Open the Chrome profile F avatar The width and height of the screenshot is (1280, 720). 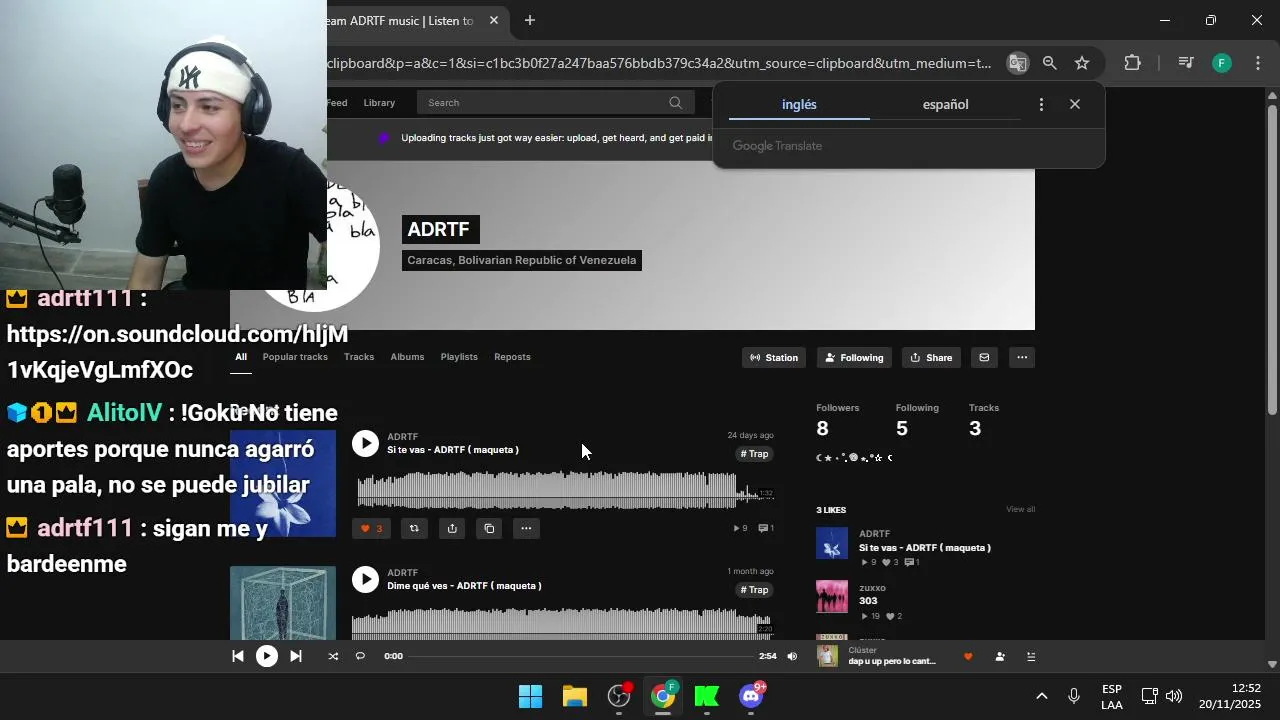pos(1222,63)
